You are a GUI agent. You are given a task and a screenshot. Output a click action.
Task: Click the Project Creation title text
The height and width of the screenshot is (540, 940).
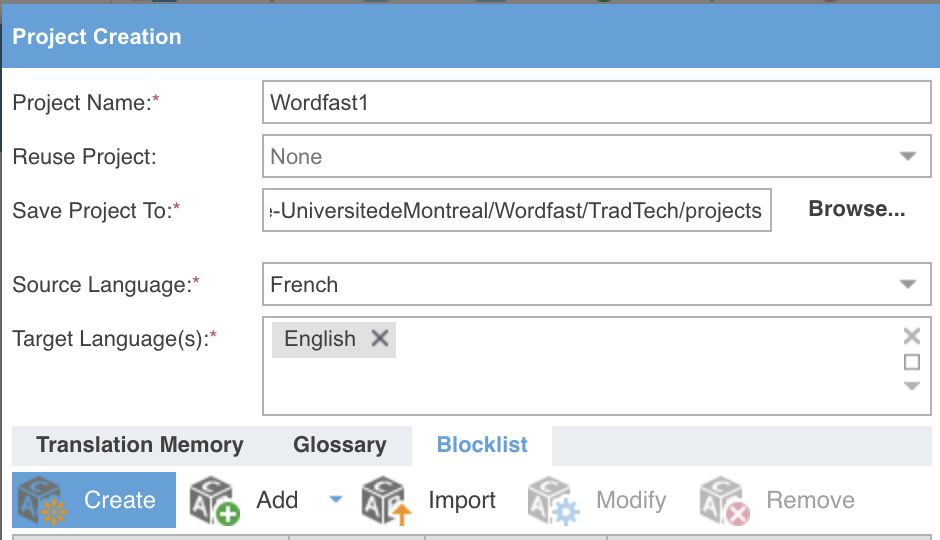point(97,37)
